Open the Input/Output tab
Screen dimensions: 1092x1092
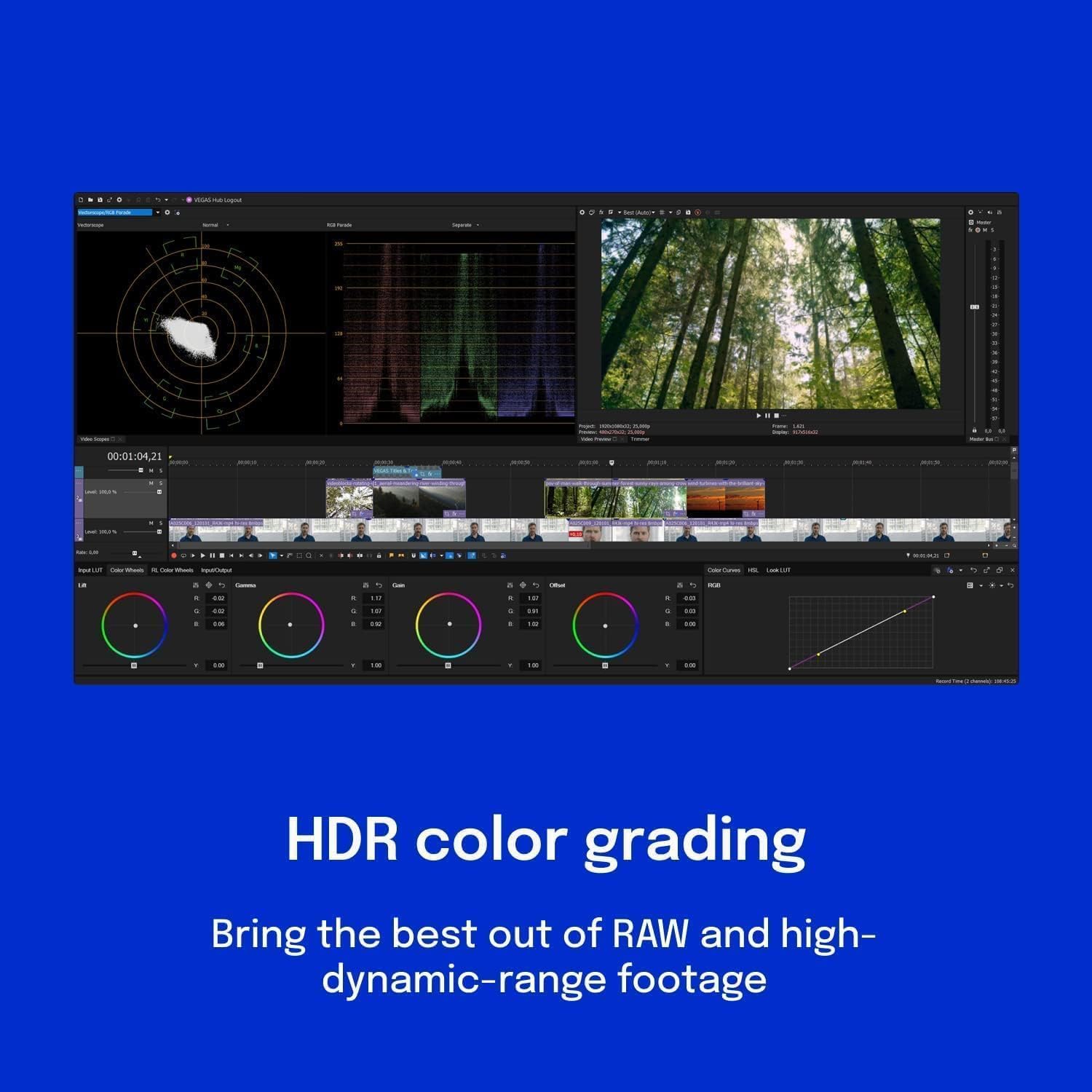[216, 570]
